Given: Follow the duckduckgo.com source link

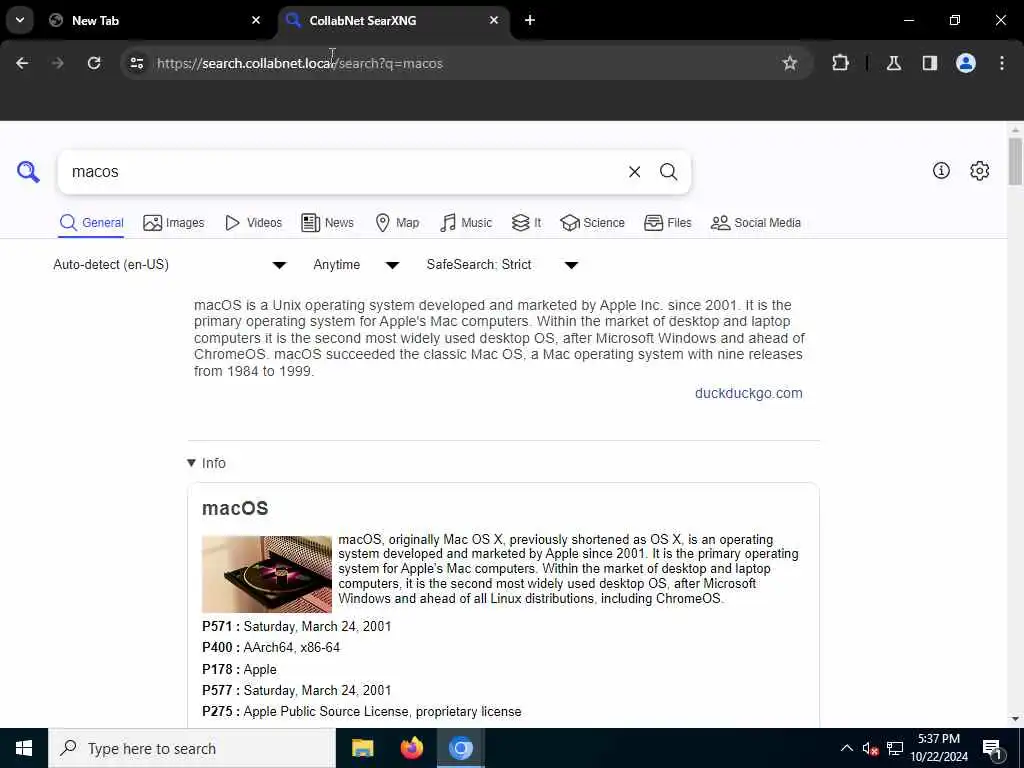Looking at the screenshot, I should 748,393.
